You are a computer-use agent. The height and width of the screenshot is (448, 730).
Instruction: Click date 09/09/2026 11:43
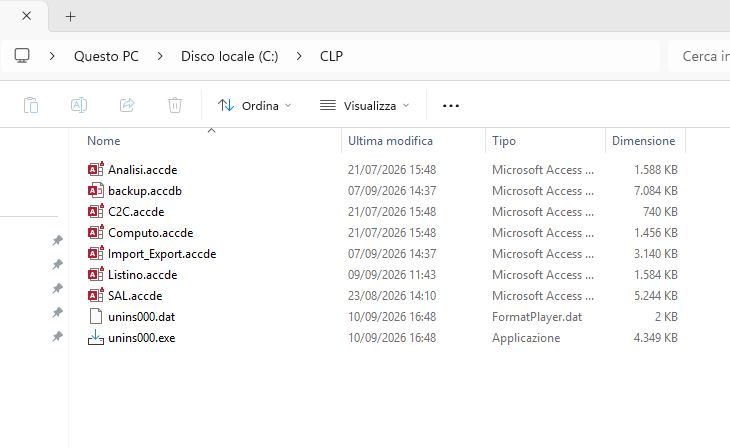392,274
